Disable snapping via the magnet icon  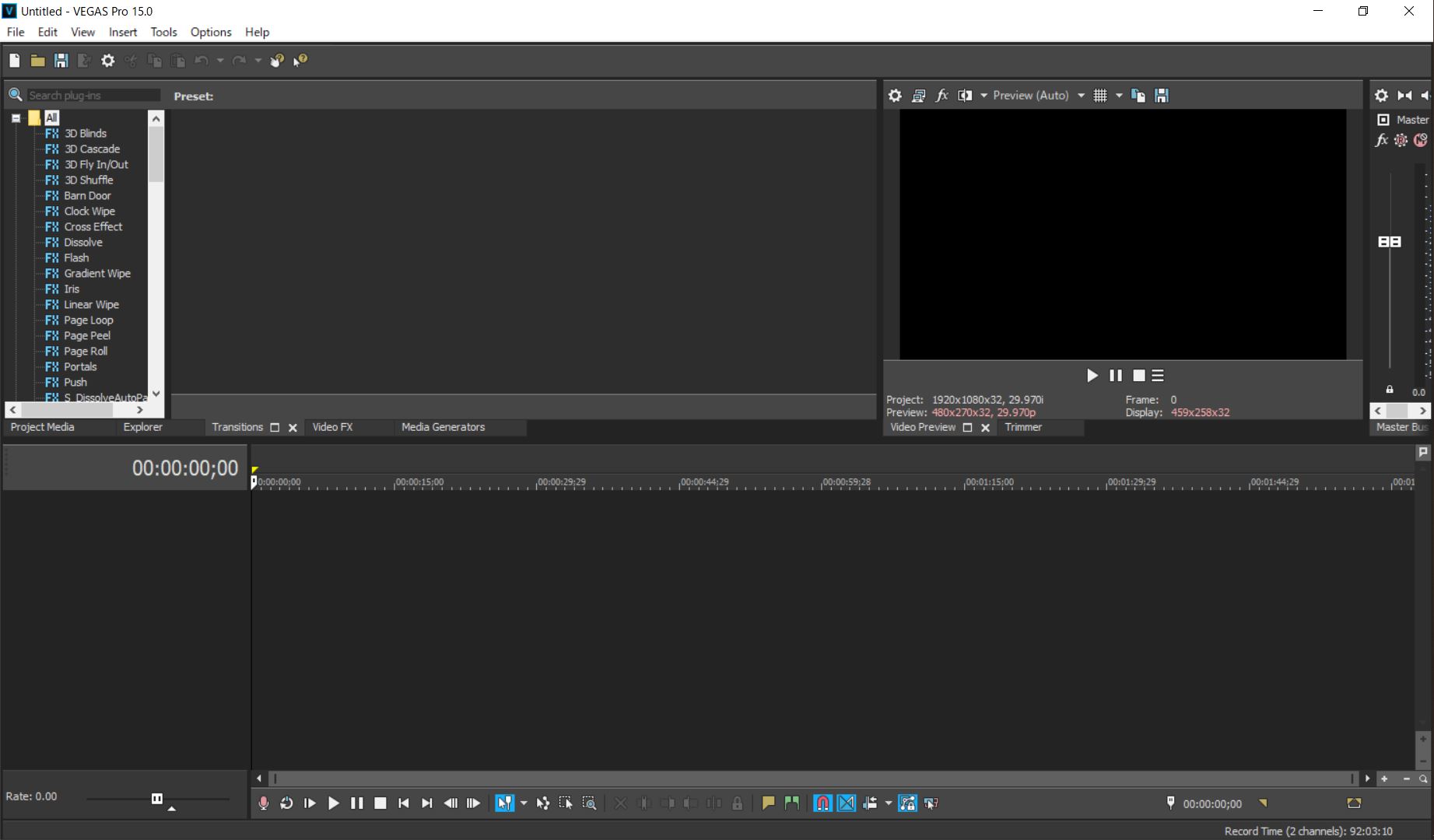(822, 803)
